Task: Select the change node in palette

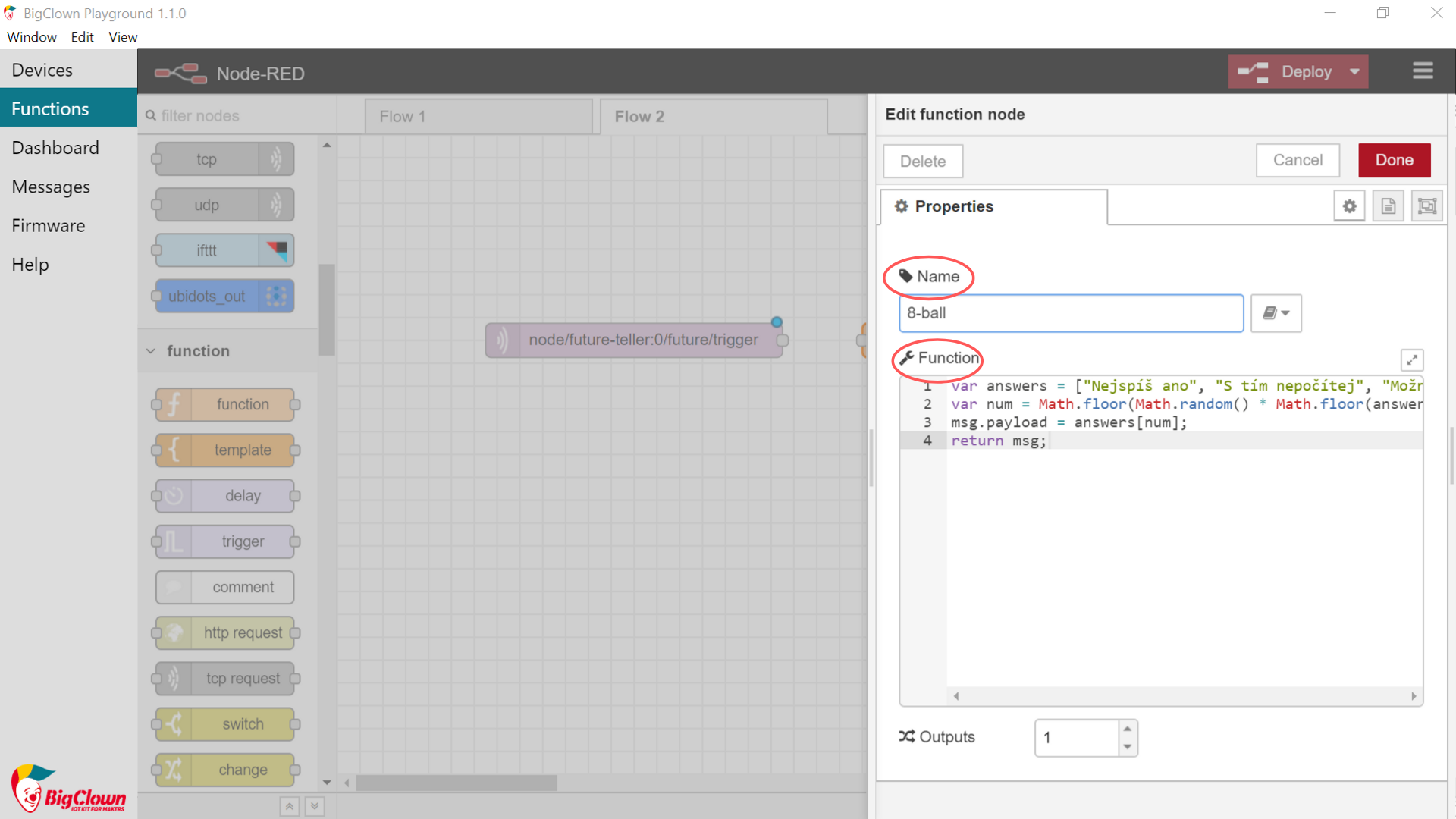Action: click(224, 770)
